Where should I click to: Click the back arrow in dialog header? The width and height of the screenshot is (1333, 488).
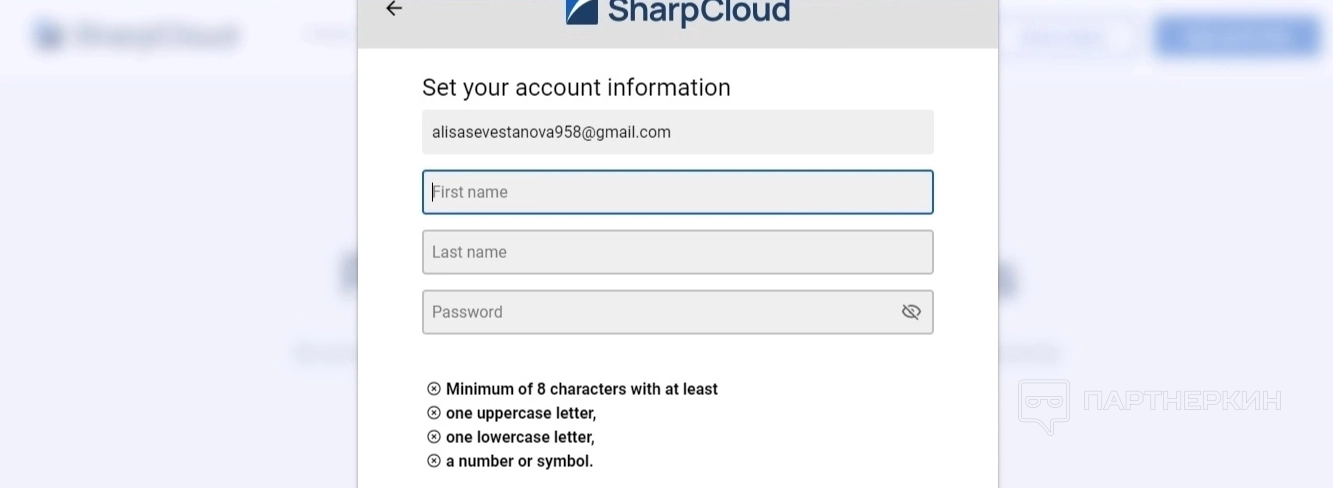tap(394, 9)
